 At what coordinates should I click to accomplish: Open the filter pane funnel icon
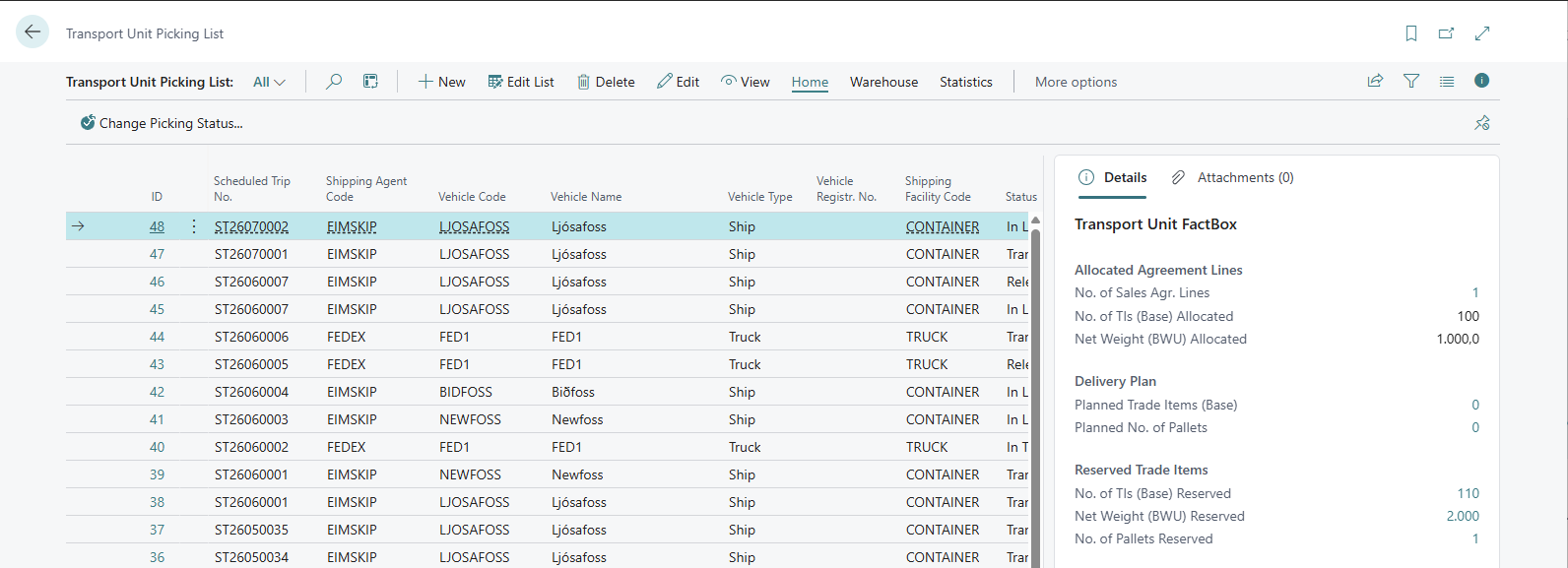click(x=1411, y=82)
